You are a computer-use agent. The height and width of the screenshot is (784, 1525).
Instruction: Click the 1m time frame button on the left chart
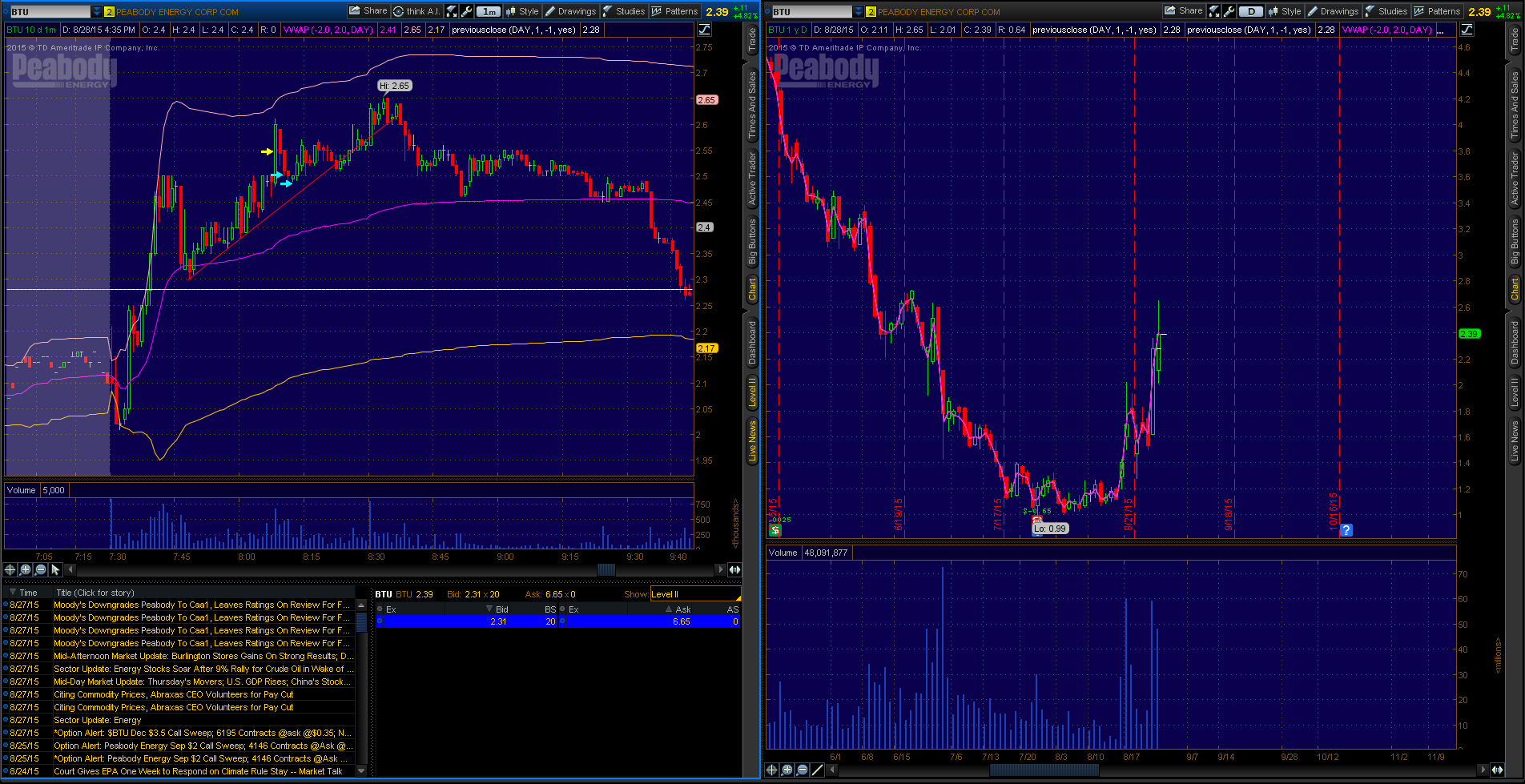tap(489, 11)
